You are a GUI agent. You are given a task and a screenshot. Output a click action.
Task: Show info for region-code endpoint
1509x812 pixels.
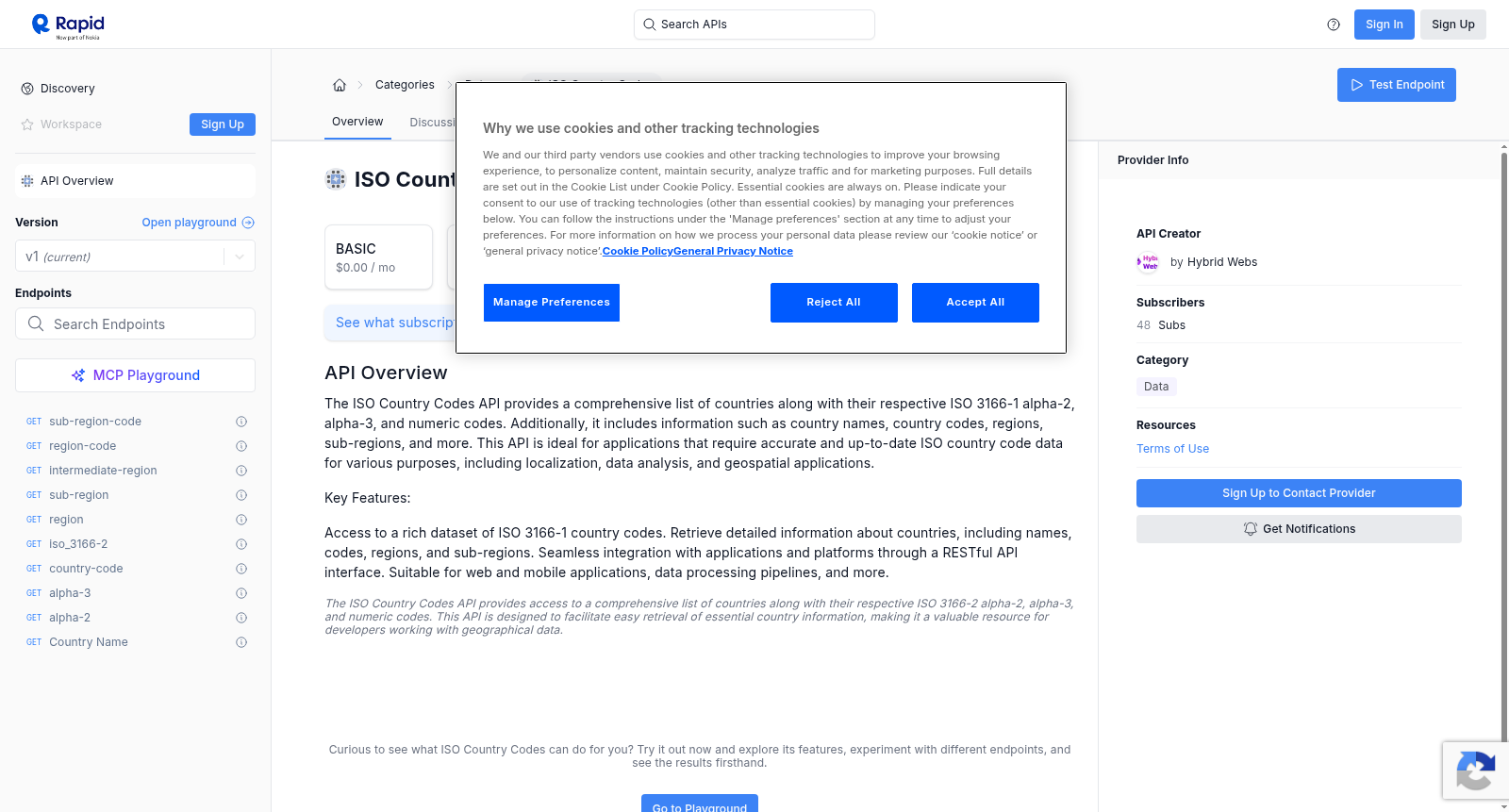click(241, 446)
